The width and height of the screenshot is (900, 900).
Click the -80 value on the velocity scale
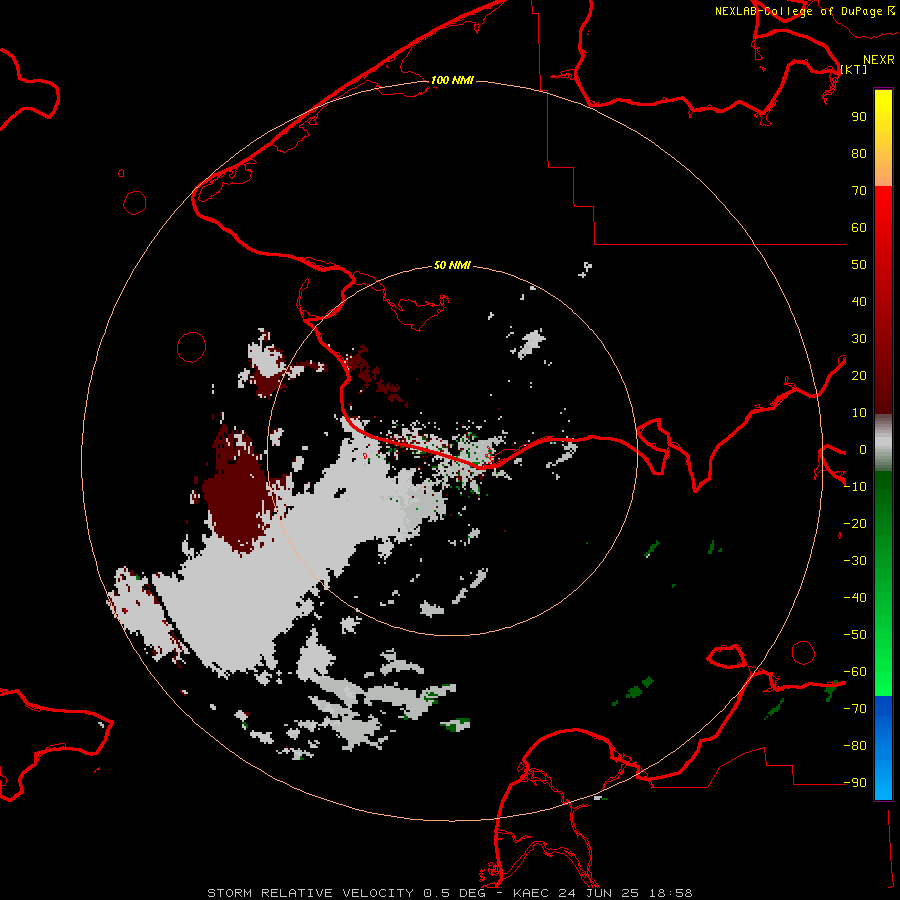(855, 746)
